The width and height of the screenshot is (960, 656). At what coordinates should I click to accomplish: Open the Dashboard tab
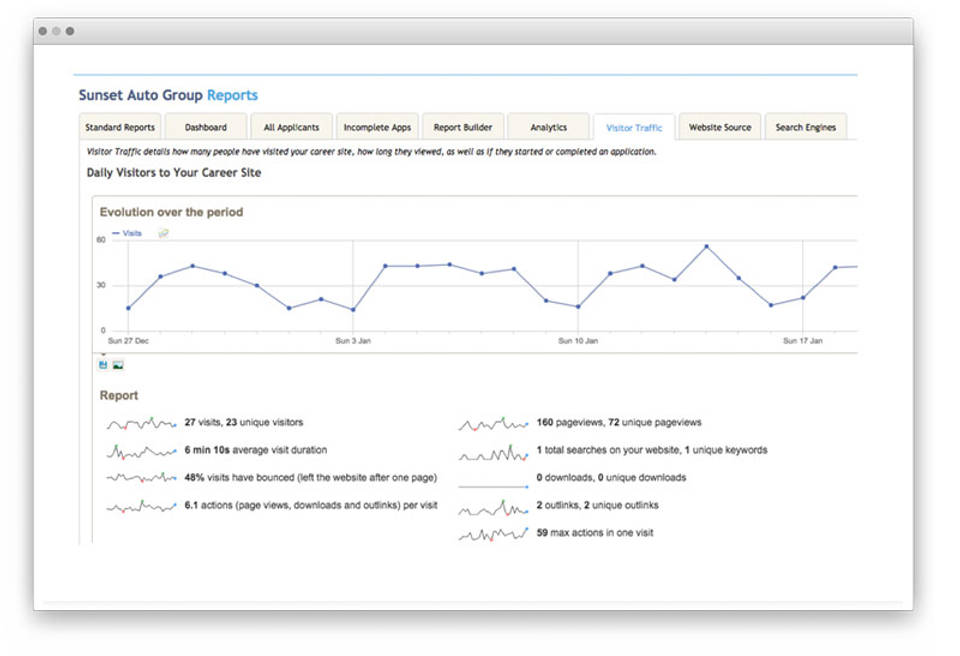206,128
